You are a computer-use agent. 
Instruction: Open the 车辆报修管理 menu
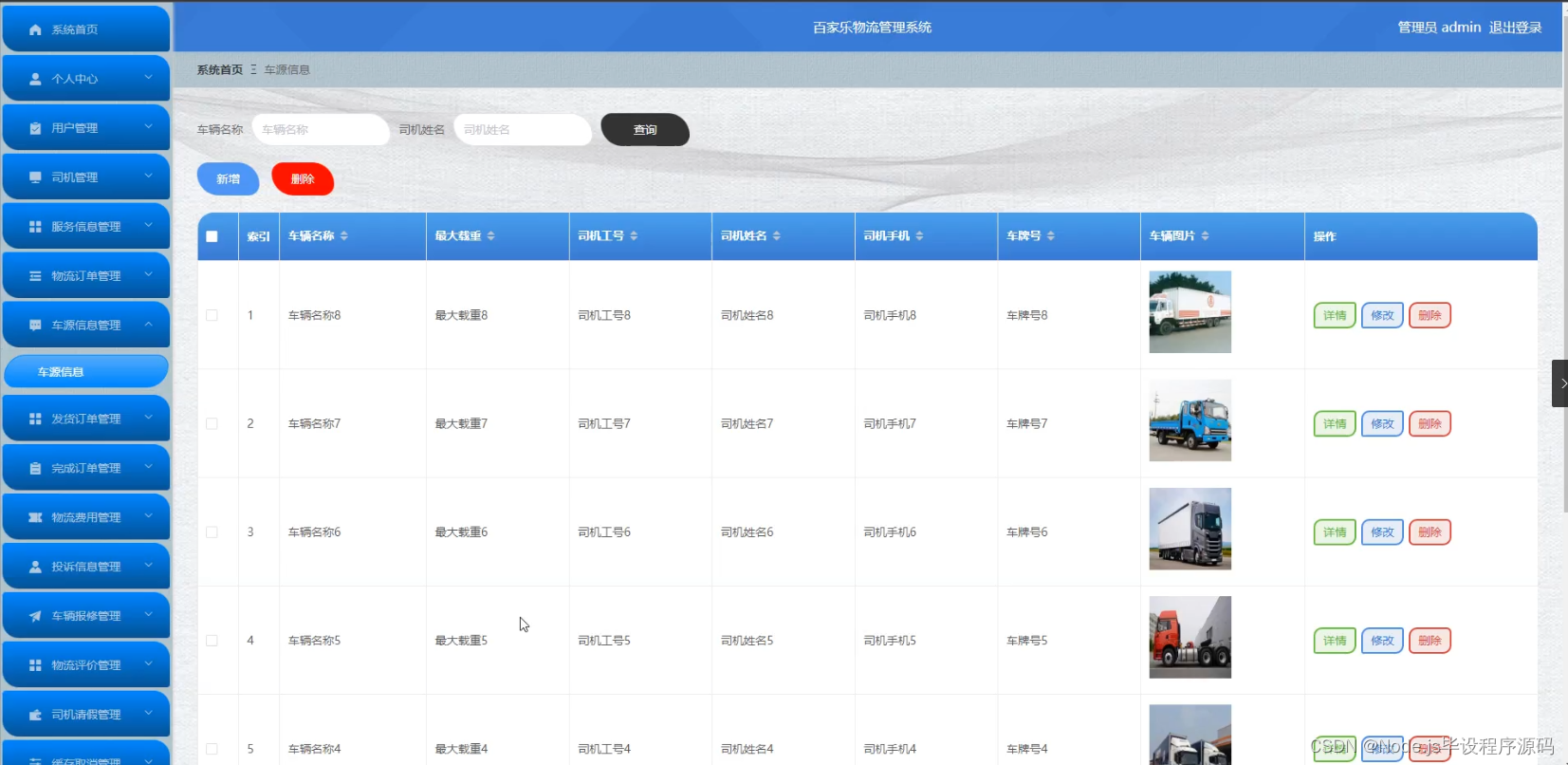pyautogui.click(x=86, y=616)
